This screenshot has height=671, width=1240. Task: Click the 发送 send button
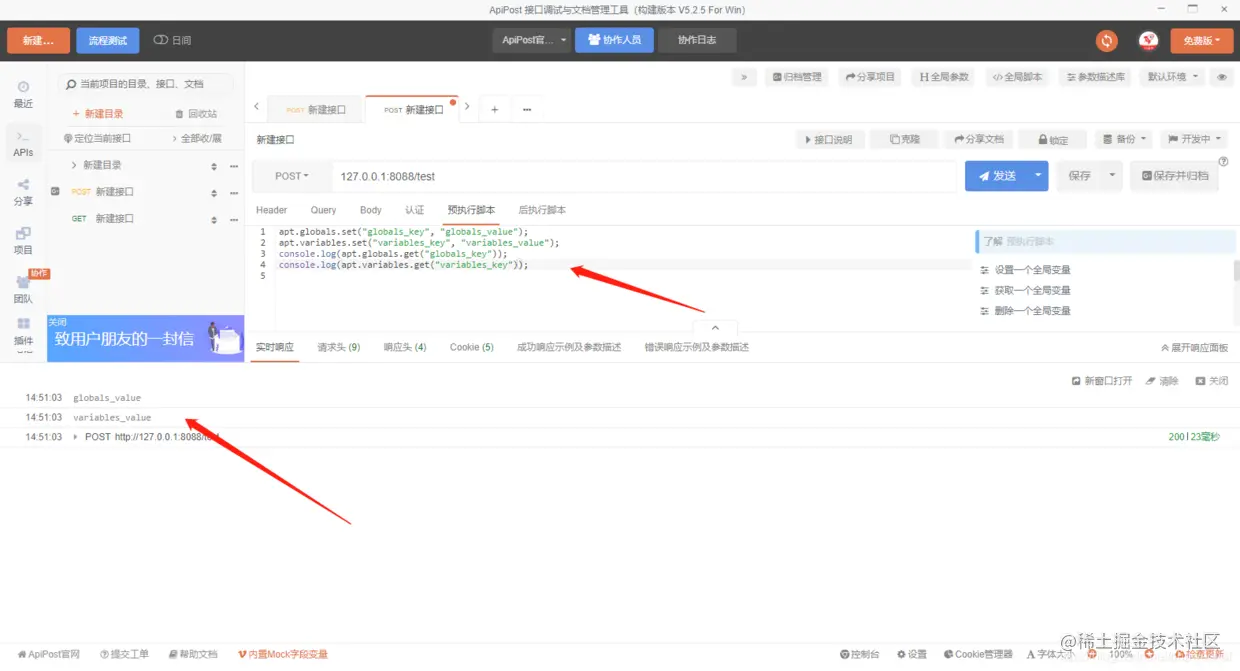tap(996, 176)
